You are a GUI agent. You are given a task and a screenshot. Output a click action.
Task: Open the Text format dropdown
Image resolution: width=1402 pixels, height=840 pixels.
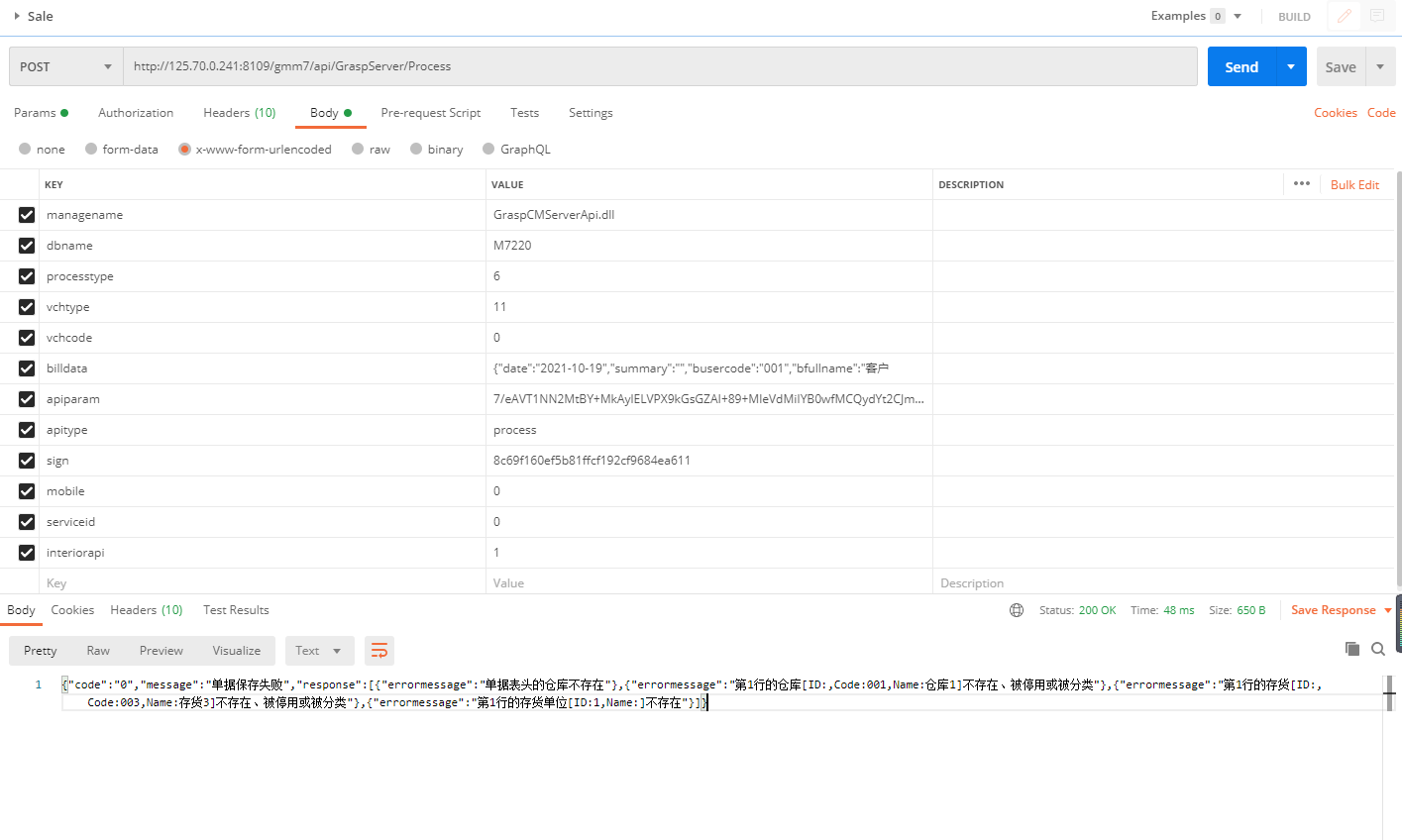pos(320,651)
